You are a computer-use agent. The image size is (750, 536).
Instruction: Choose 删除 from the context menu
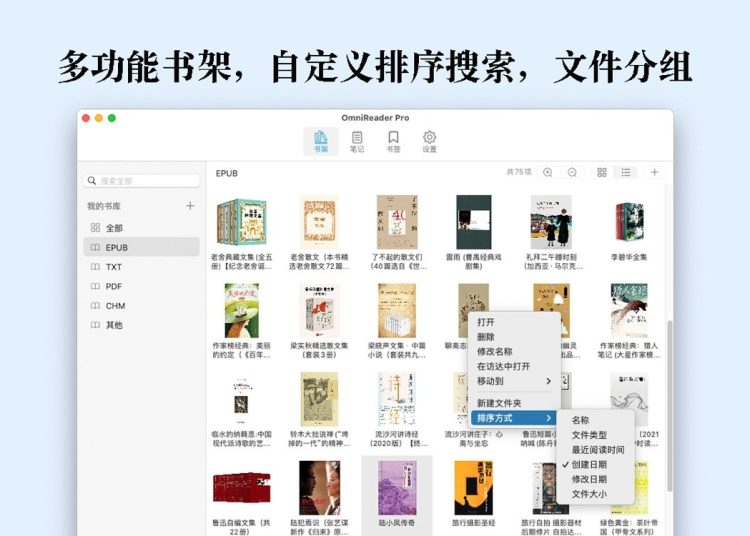tap(486, 337)
